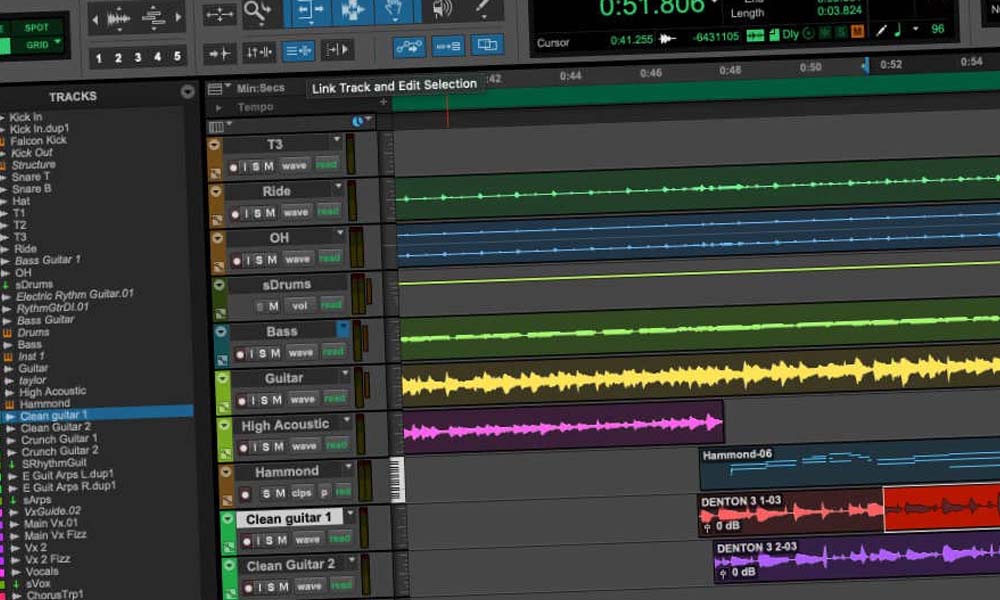Click the Min:Secs ruler label
Screen dimensions: 1000x600
[260, 89]
